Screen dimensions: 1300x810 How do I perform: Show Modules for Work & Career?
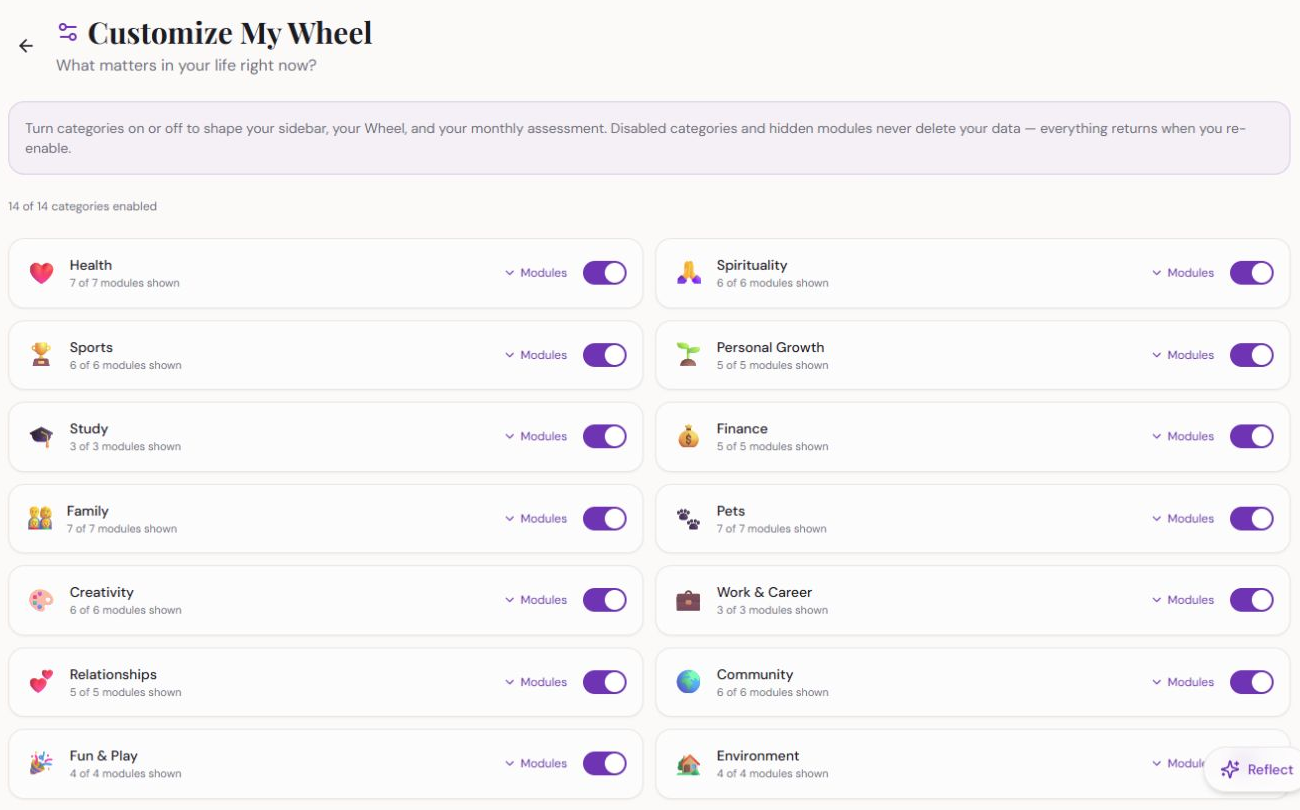[1183, 600]
